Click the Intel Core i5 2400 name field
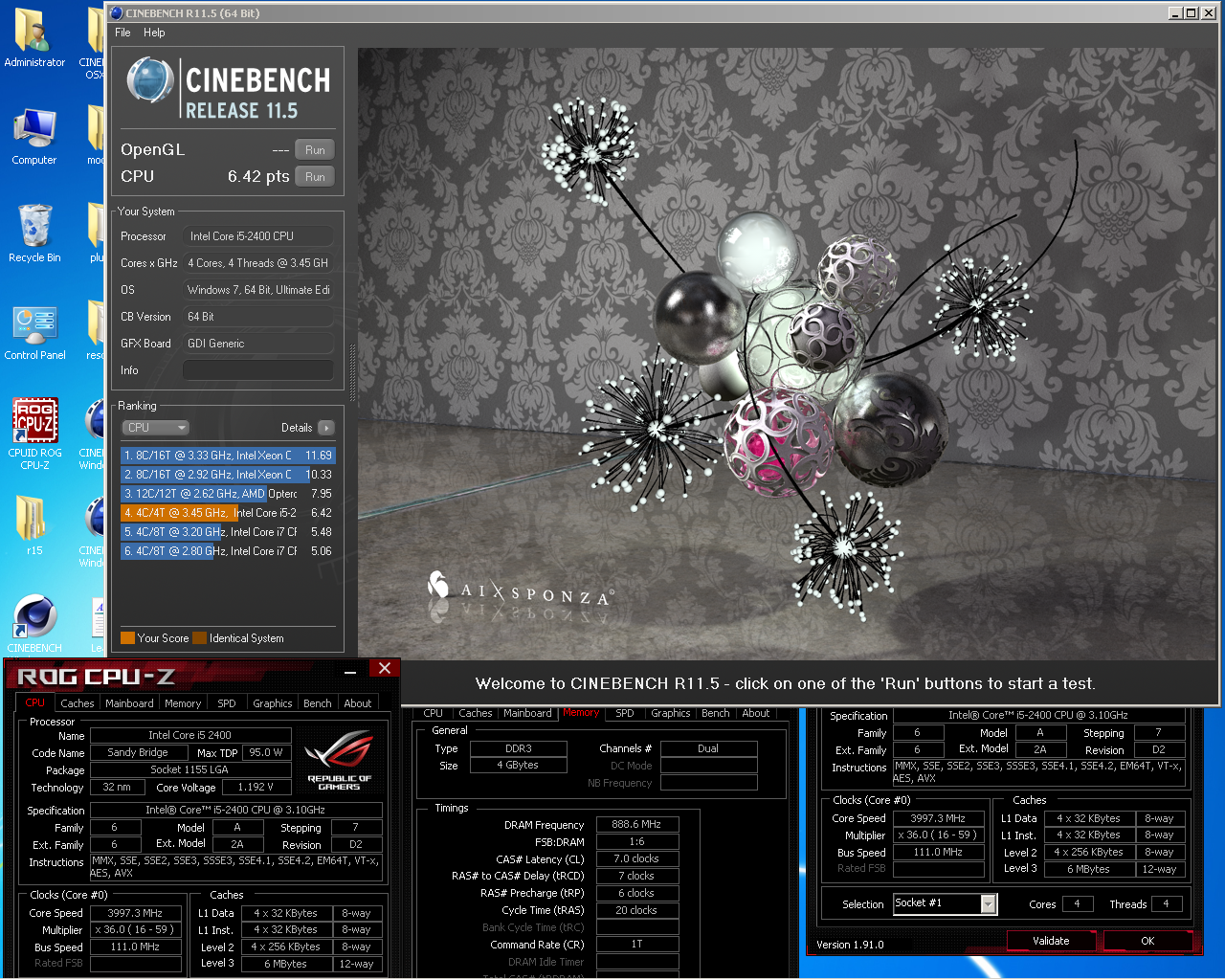 coord(189,735)
